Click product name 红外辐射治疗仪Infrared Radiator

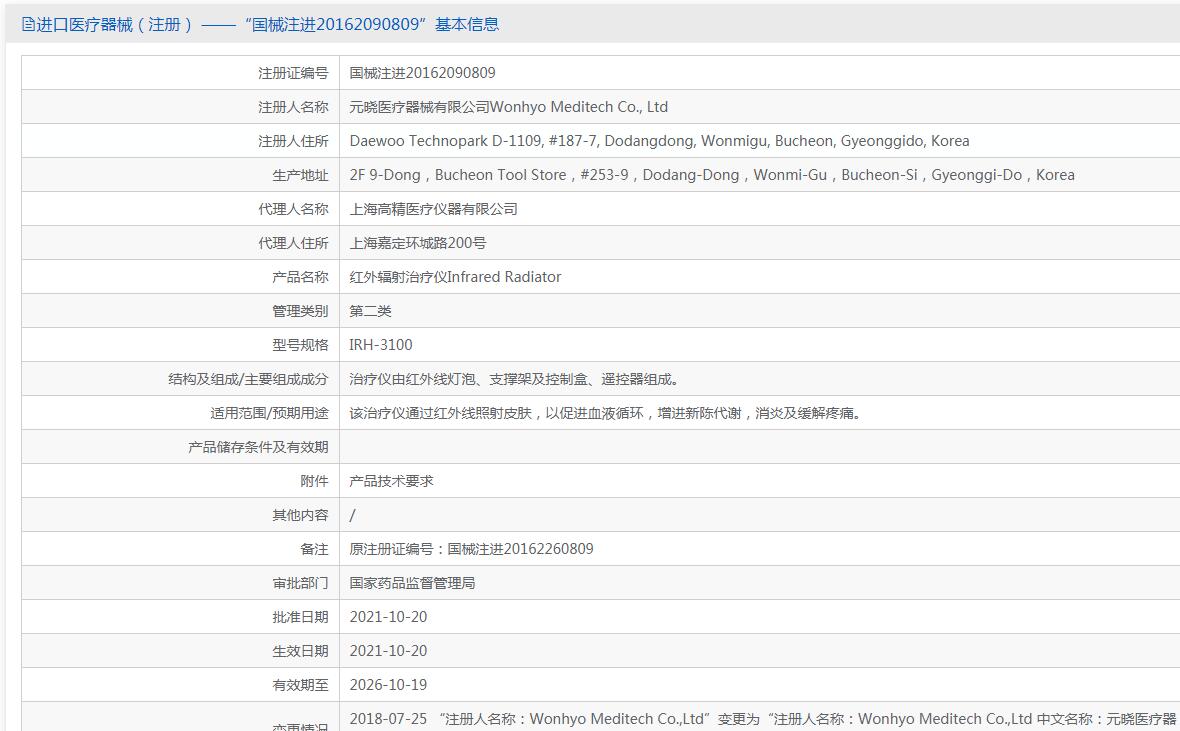[x=455, y=277]
